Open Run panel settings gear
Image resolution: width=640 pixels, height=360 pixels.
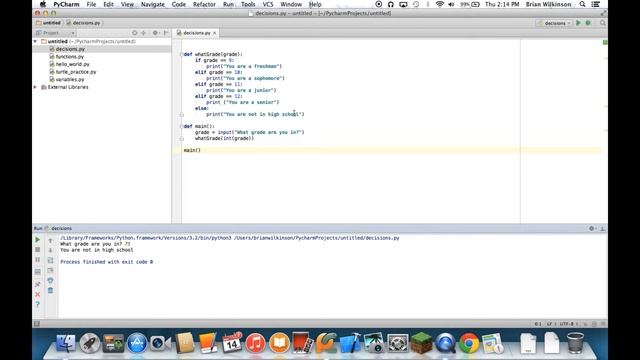(592, 229)
